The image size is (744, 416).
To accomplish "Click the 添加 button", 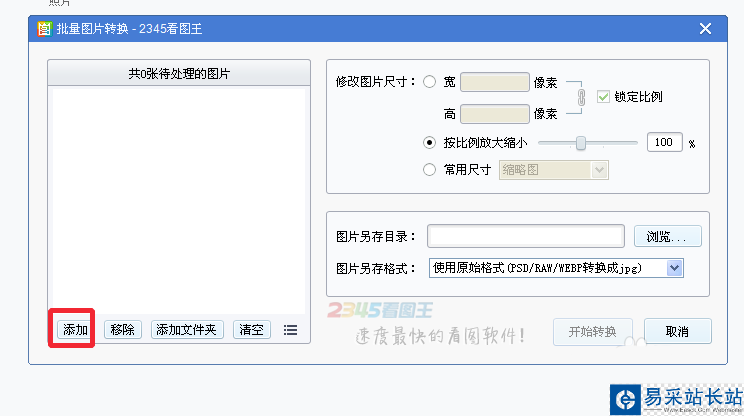I will click(x=75, y=329).
